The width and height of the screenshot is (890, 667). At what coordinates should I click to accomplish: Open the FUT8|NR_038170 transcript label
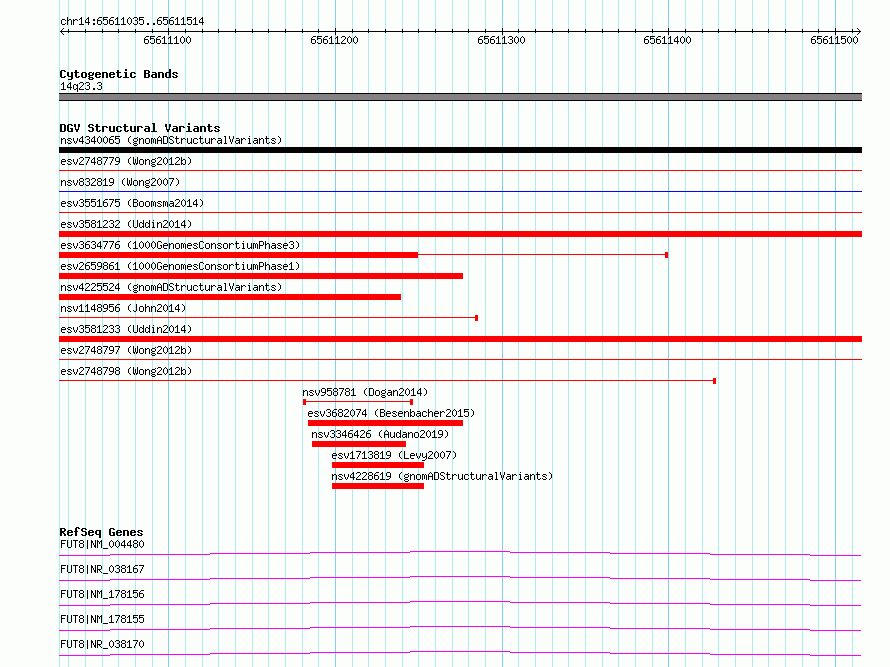coord(102,644)
